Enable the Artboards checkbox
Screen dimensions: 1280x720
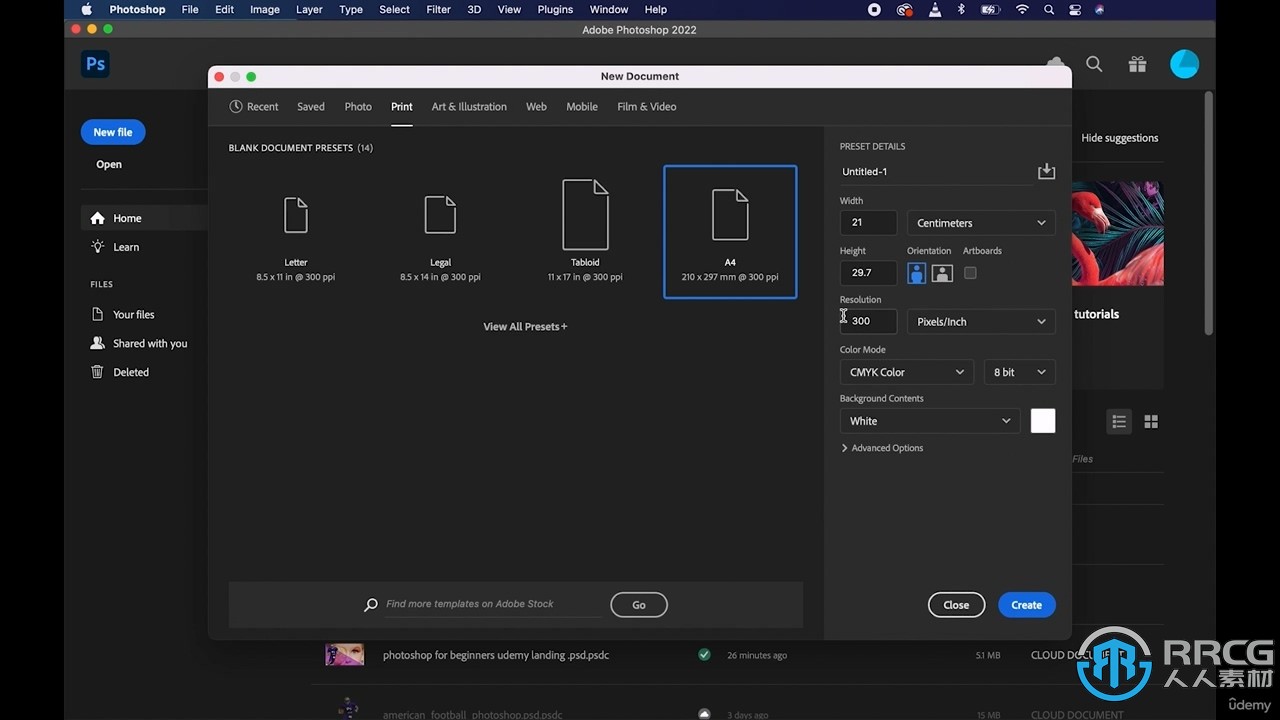970,272
